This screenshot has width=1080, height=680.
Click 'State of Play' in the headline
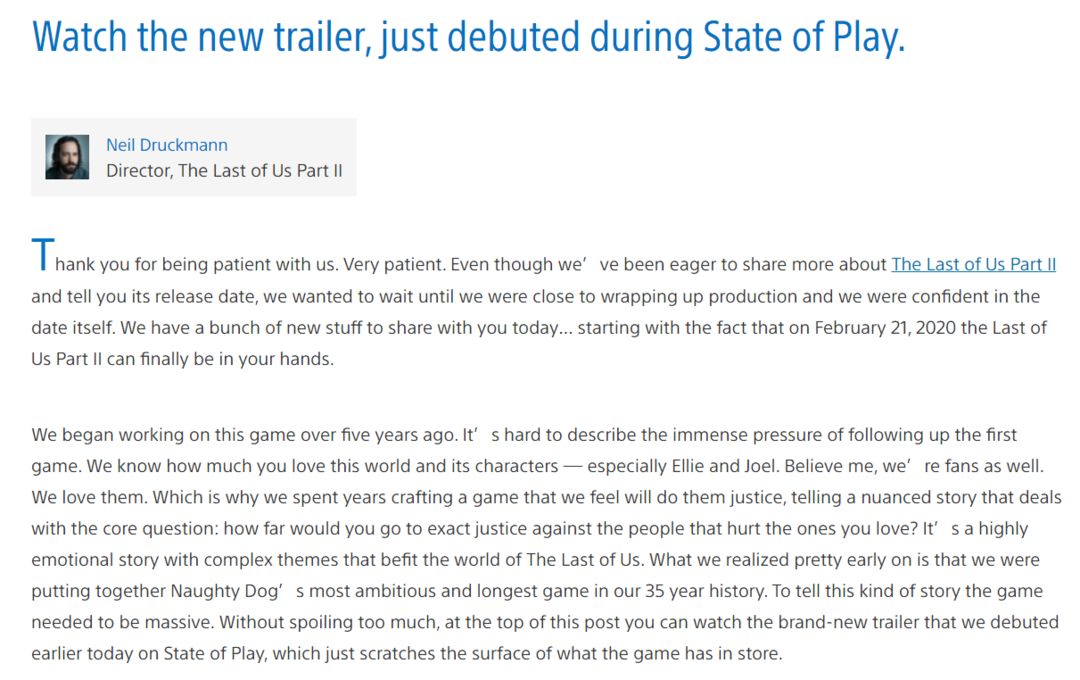803,37
